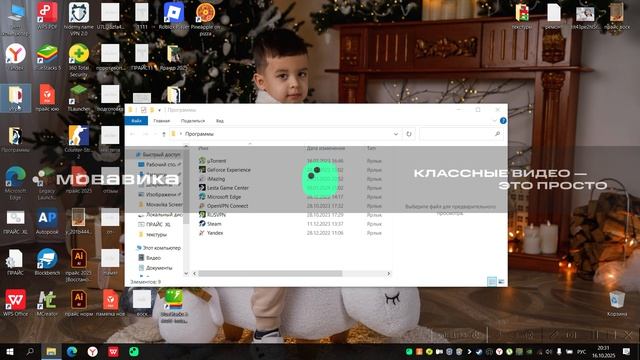
Task: Open the WPS Office desktop shortcut
Action: coord(16,302)
